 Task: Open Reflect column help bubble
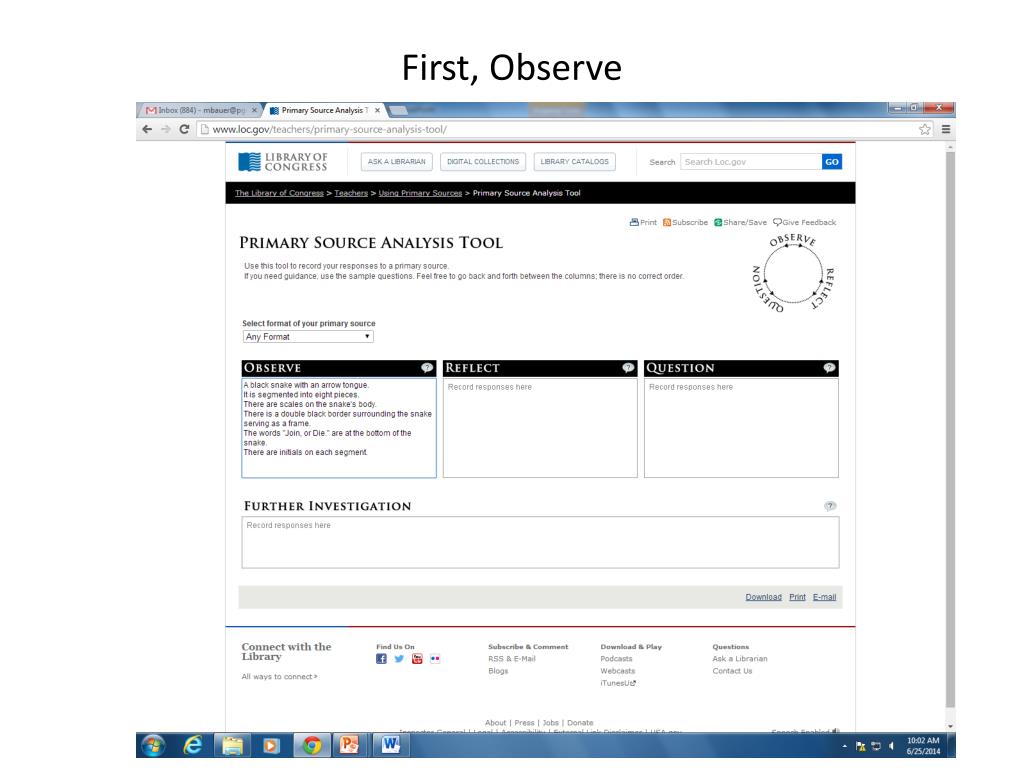pos(628,368)
